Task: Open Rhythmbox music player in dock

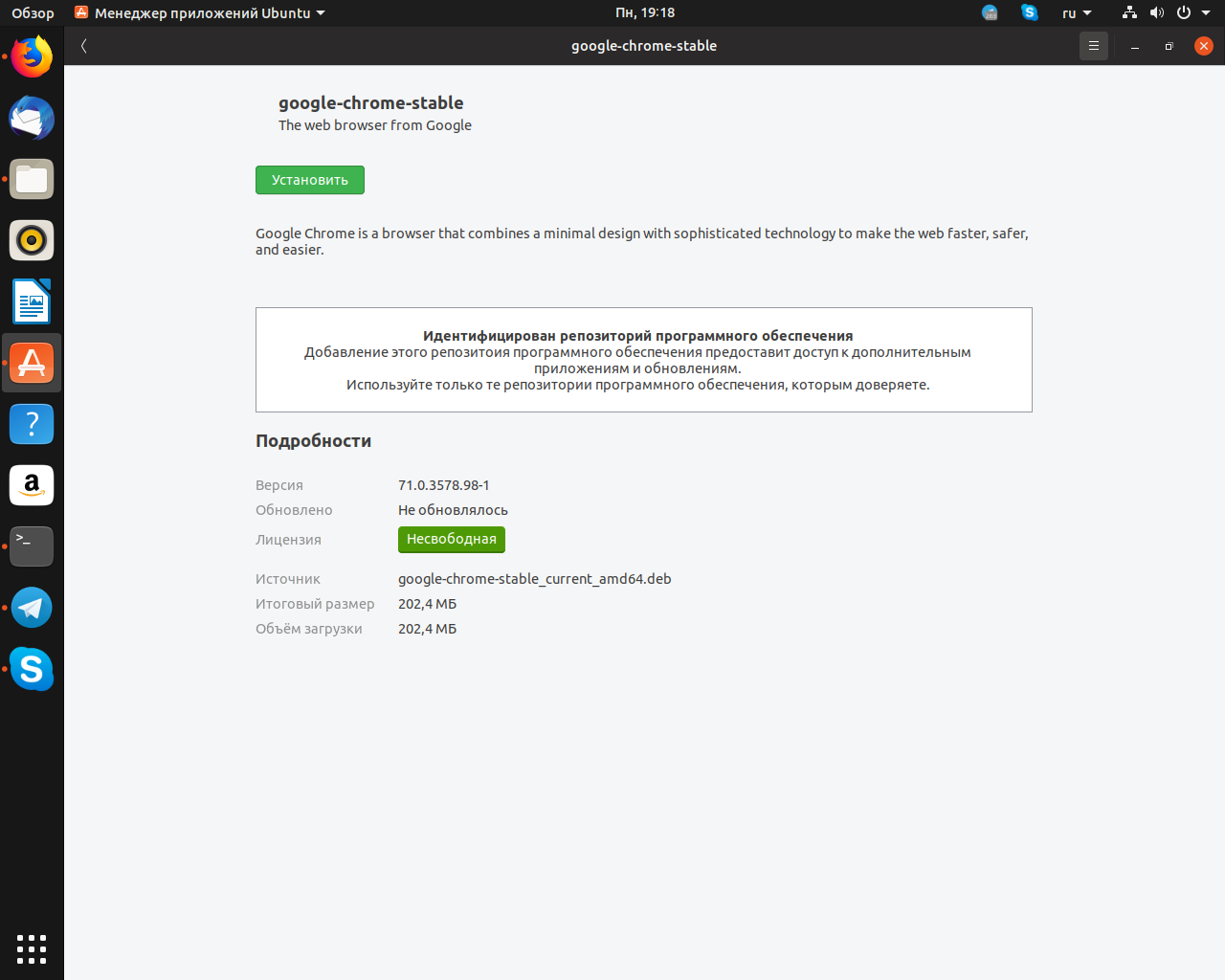Action: coord(32,240)
